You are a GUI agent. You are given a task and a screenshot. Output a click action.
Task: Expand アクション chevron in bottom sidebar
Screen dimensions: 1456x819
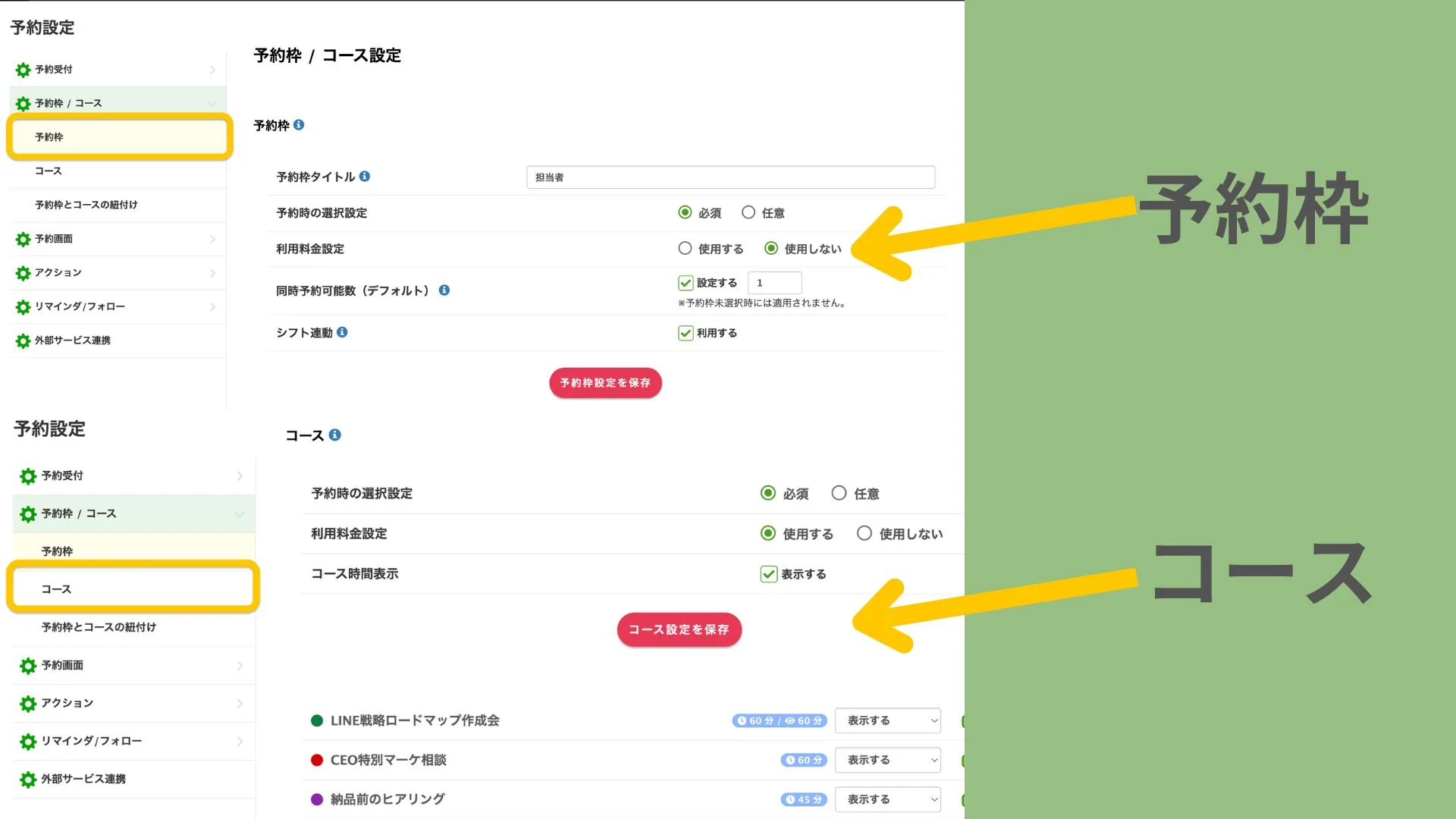coord(240,704)
